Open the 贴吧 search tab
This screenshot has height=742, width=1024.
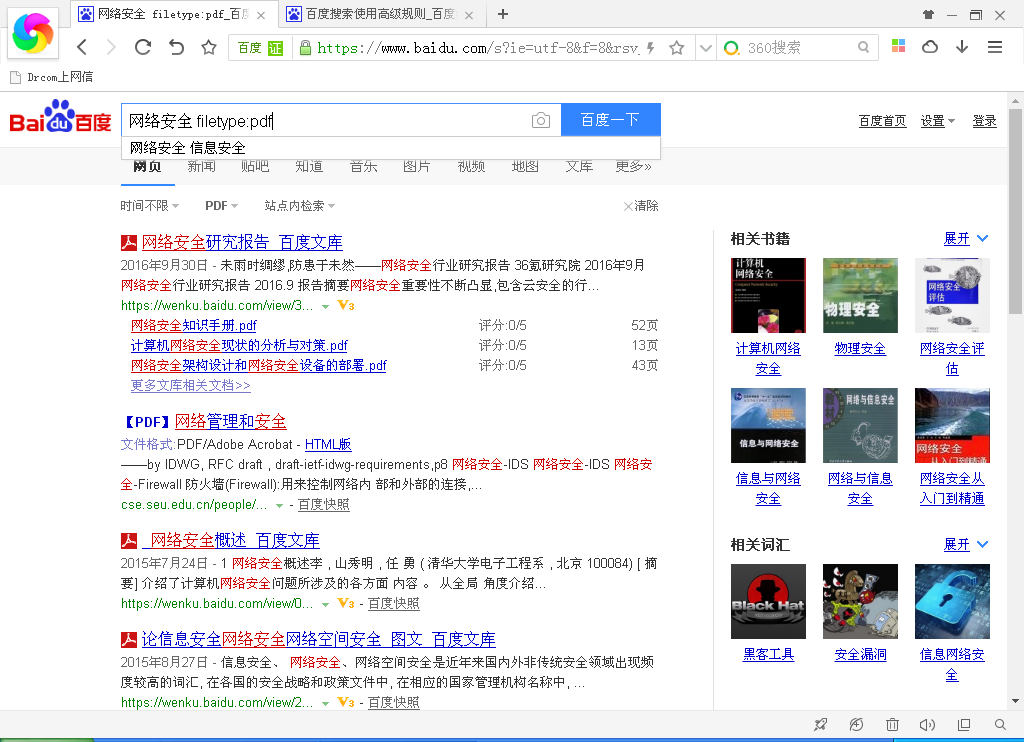255,167
